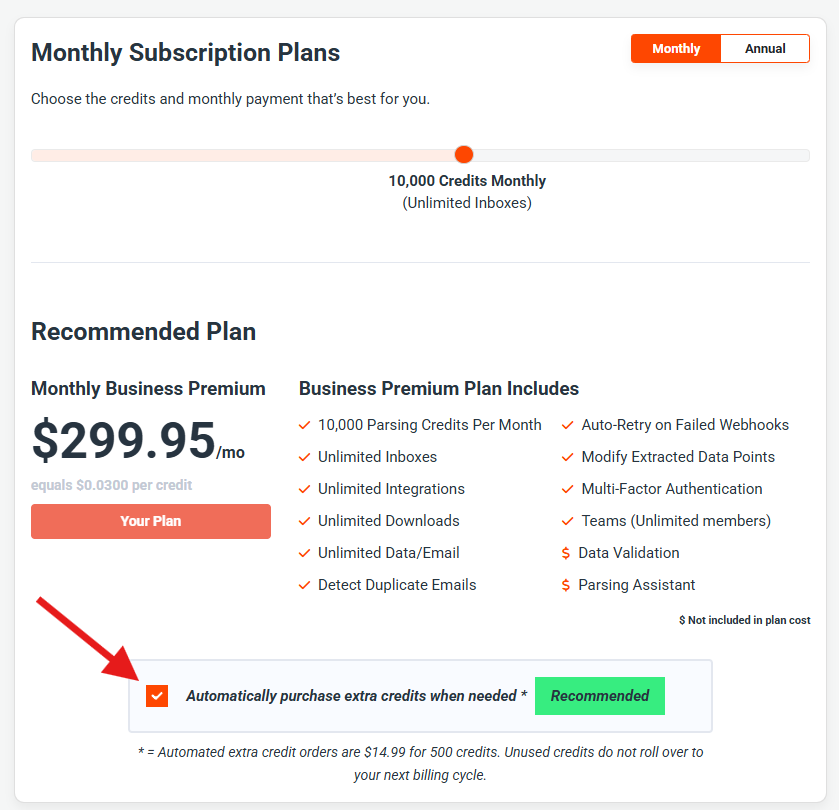Image resolution: width=839 pixels, height=810 pixels.
Task: Click checkmark icon beside 10,000 Parsing Credits
Action: (304, 425)
